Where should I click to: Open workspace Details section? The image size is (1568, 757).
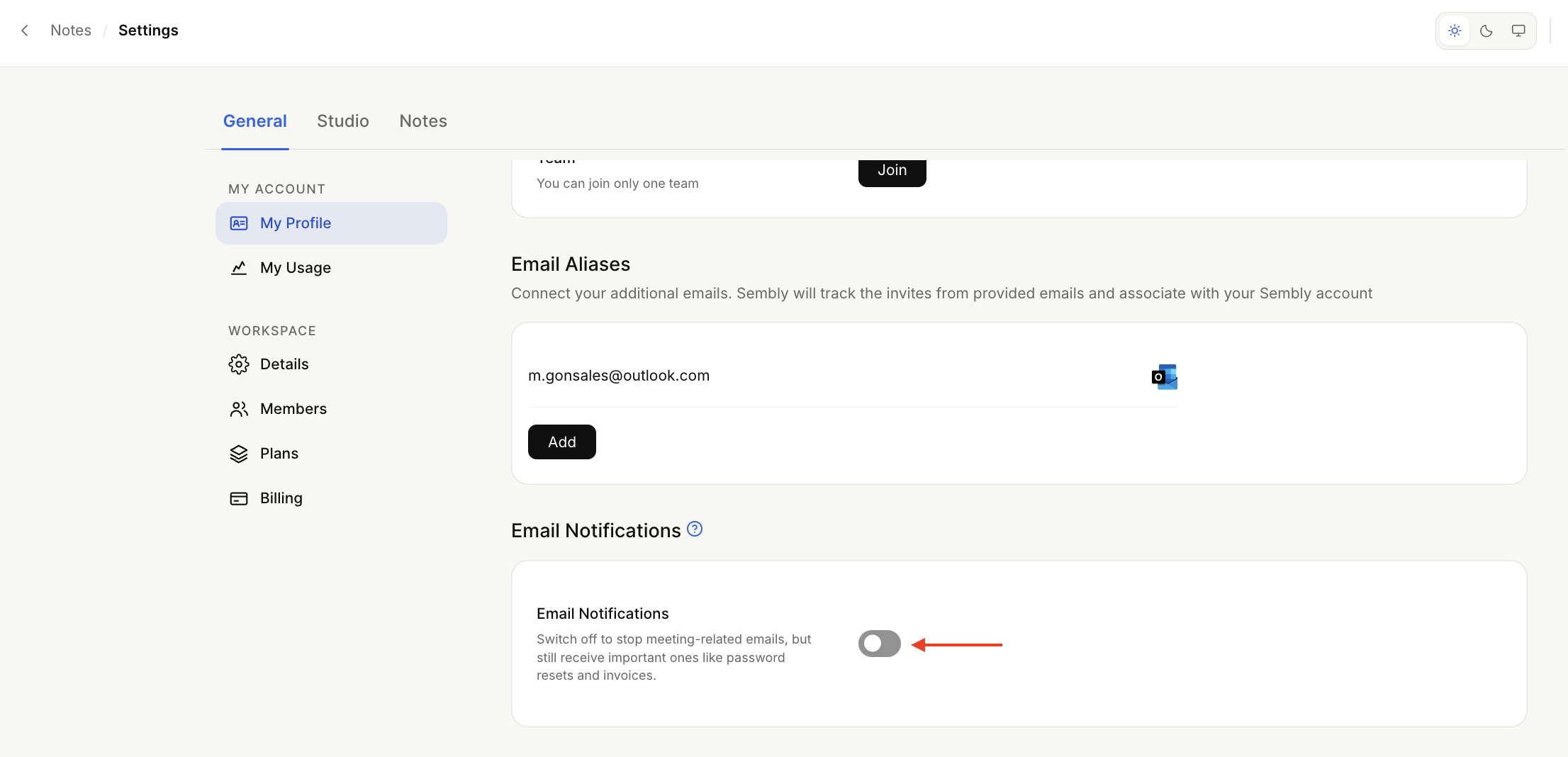click(x=331, y=364)
